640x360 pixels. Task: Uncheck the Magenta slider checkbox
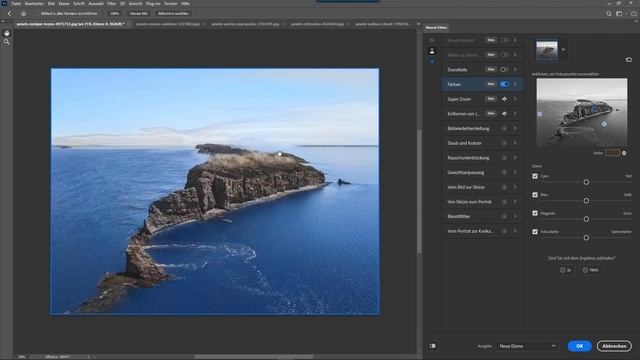tap(535, 213)
